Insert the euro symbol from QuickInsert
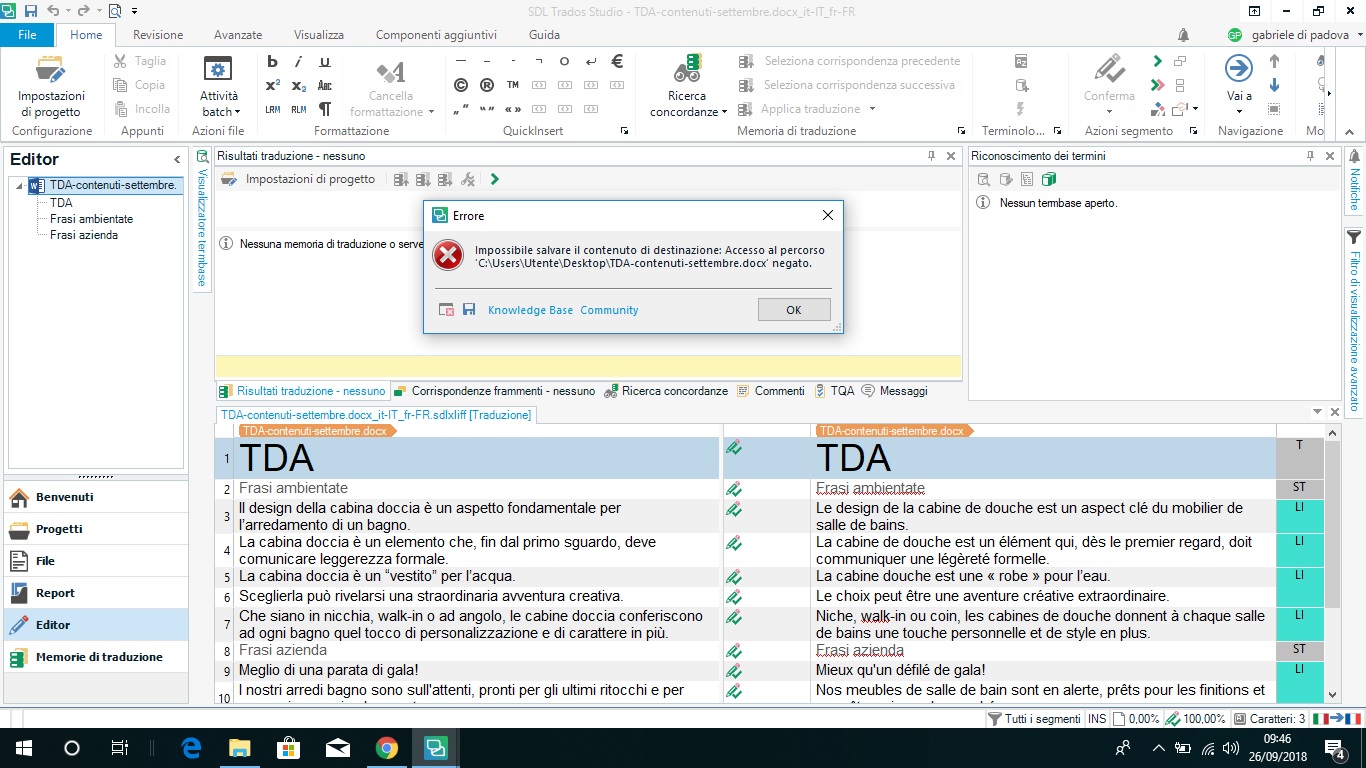 [x=617, y=61]
